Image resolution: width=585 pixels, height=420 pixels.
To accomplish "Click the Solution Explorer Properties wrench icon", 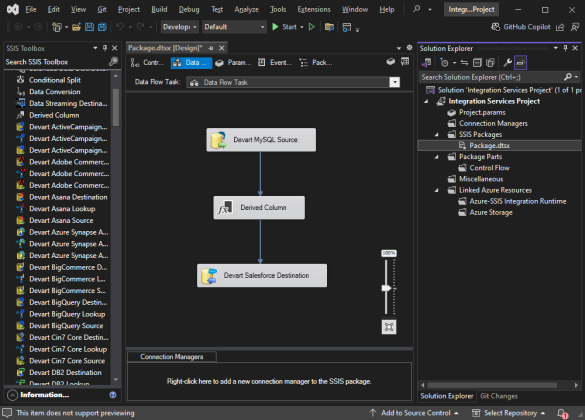I will pyautogui.click(x=507, y=63).
